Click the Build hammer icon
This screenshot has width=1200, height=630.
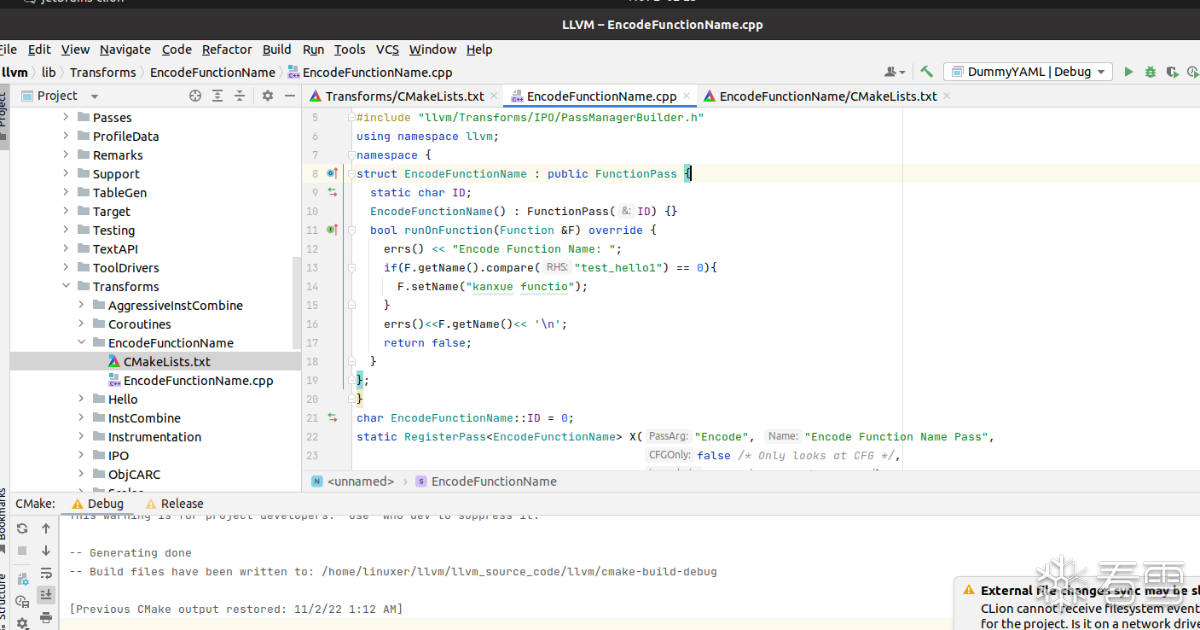coord(927,72)
